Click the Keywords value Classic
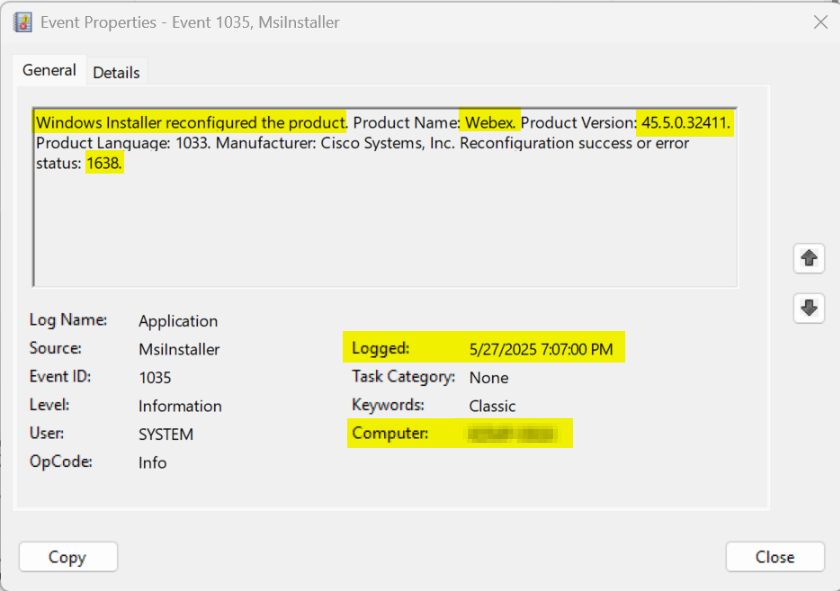 [492, 406]
